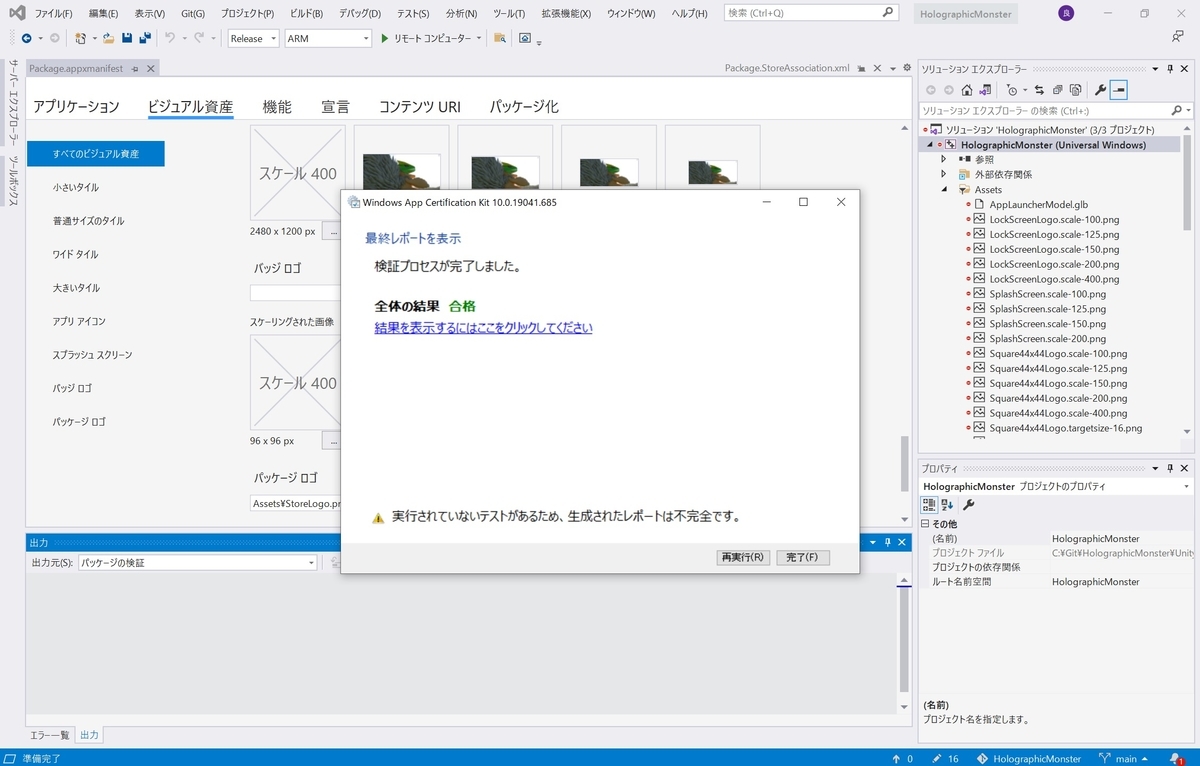The image size is (1200, 766).
Task: Navigate backward with the blue arrow icon
Action: pos(26,38)
